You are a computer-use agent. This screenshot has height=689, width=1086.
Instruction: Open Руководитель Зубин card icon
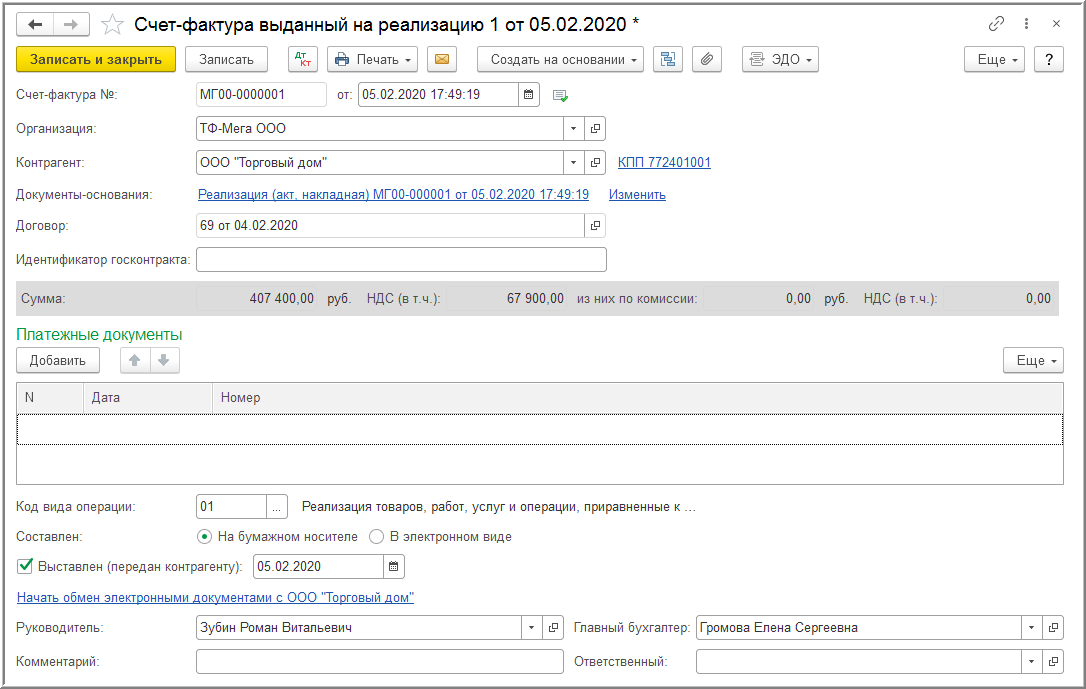pos(553,627)
